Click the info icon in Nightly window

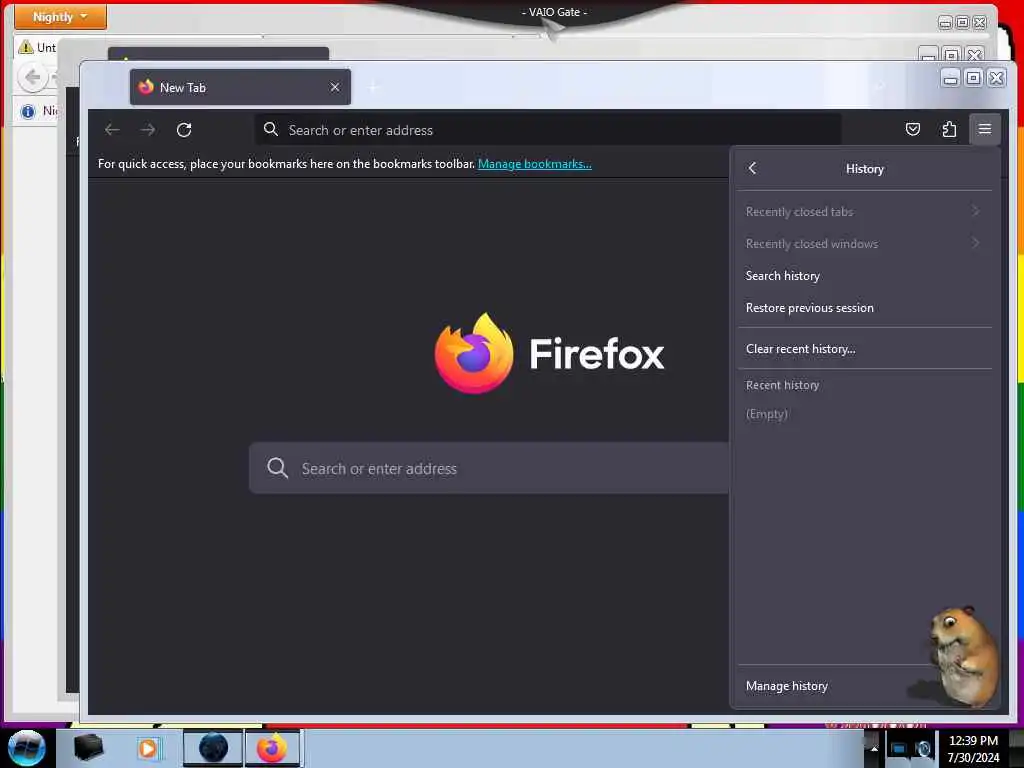point(27,112)
